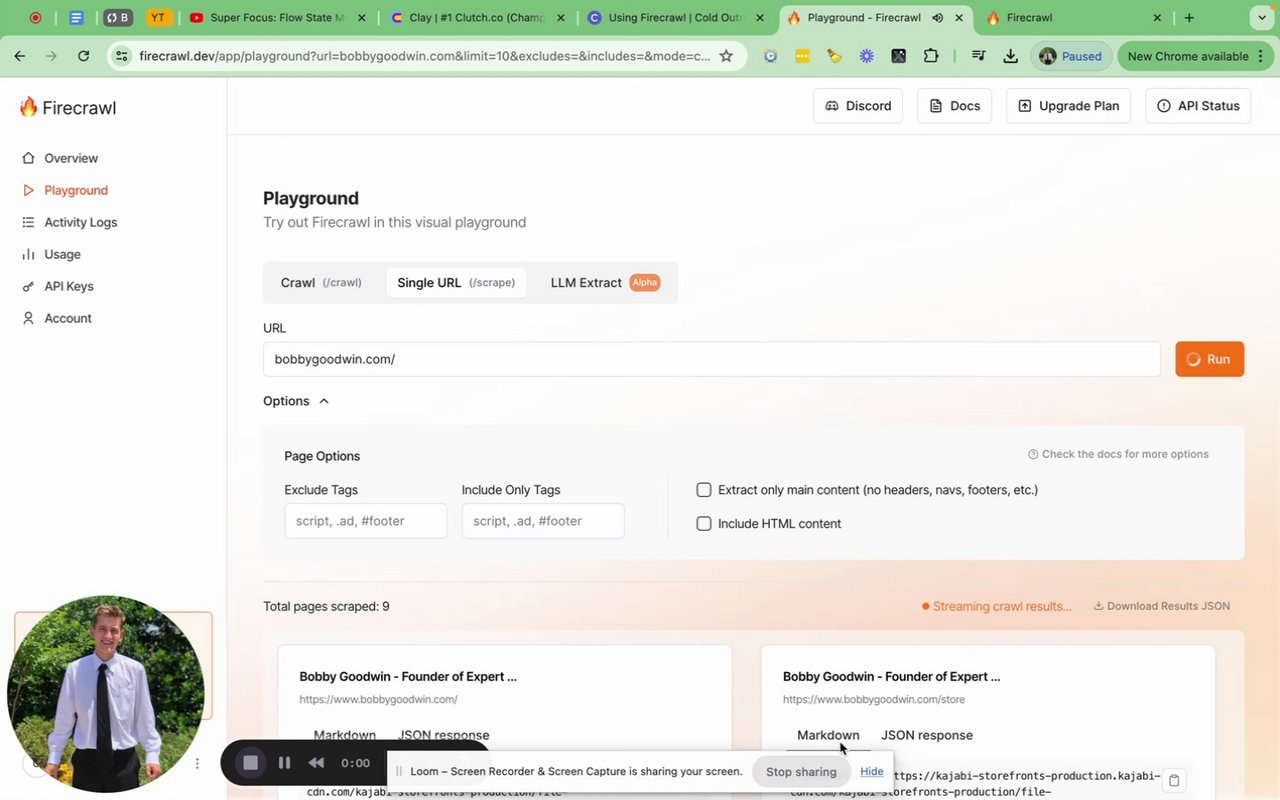Stop the Loom recording
Viewport: 1280px width, 800px height.
click(251, 763)
